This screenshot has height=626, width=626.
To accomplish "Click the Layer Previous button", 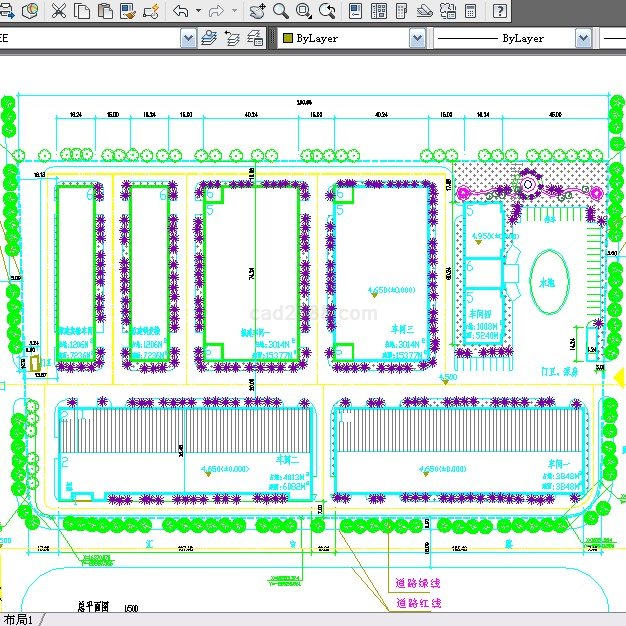I will (x=231, y=38).
